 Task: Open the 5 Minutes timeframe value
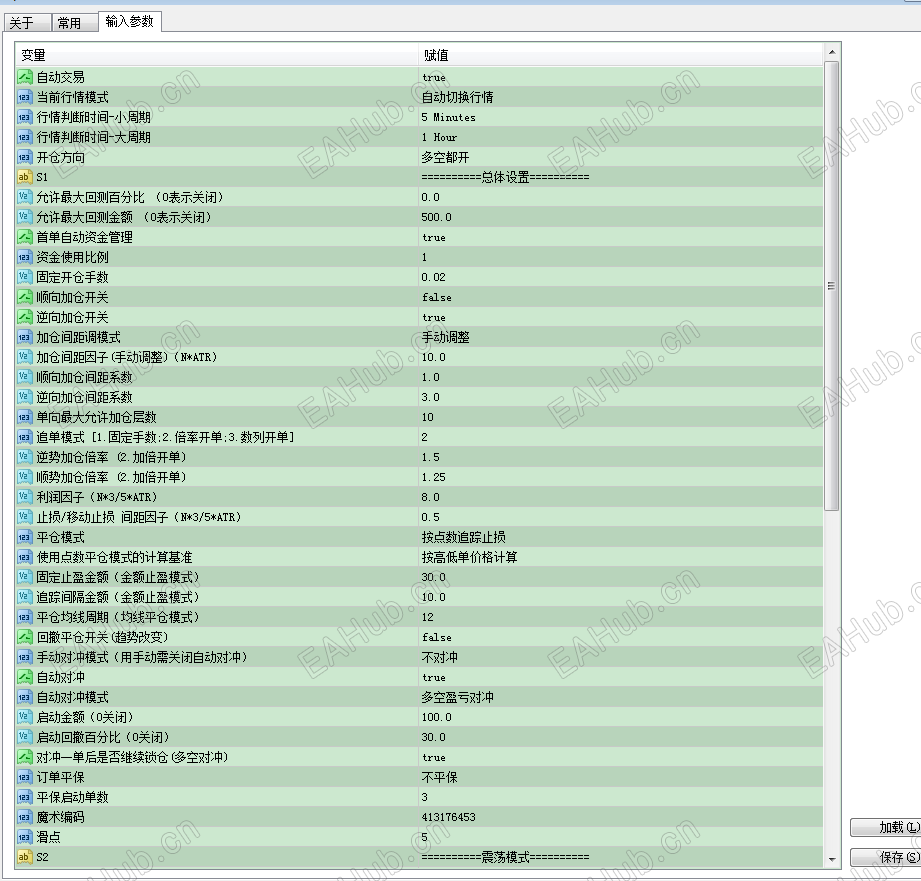click(448, 117)
